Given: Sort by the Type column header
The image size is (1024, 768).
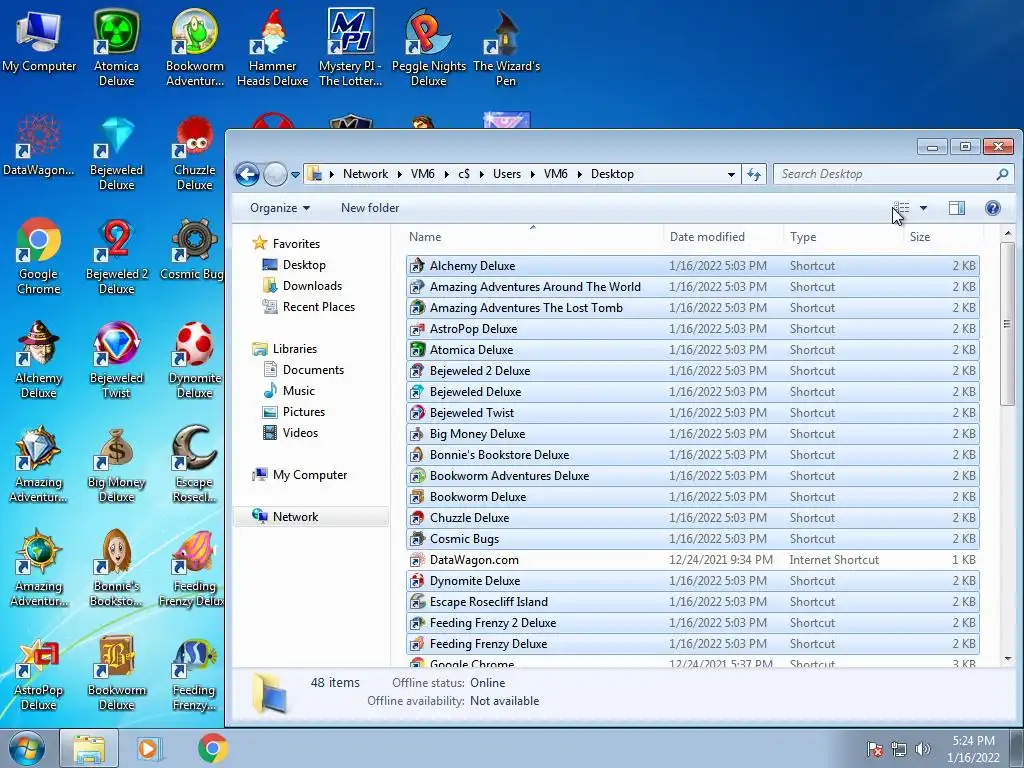Looking at the screenshot, I should [x=843, y=237].
